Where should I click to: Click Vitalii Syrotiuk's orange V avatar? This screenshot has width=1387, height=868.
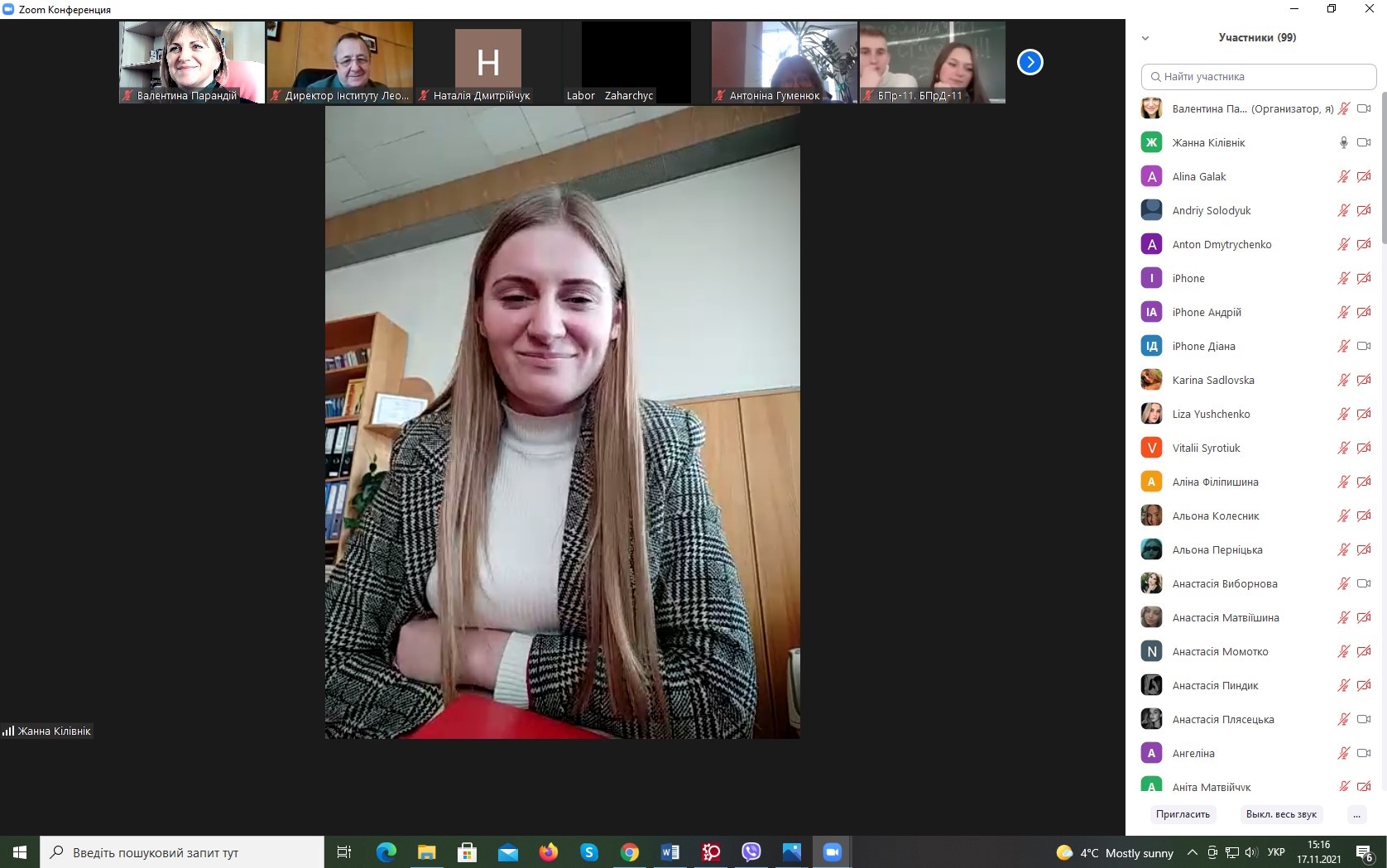pos(1151,448)
